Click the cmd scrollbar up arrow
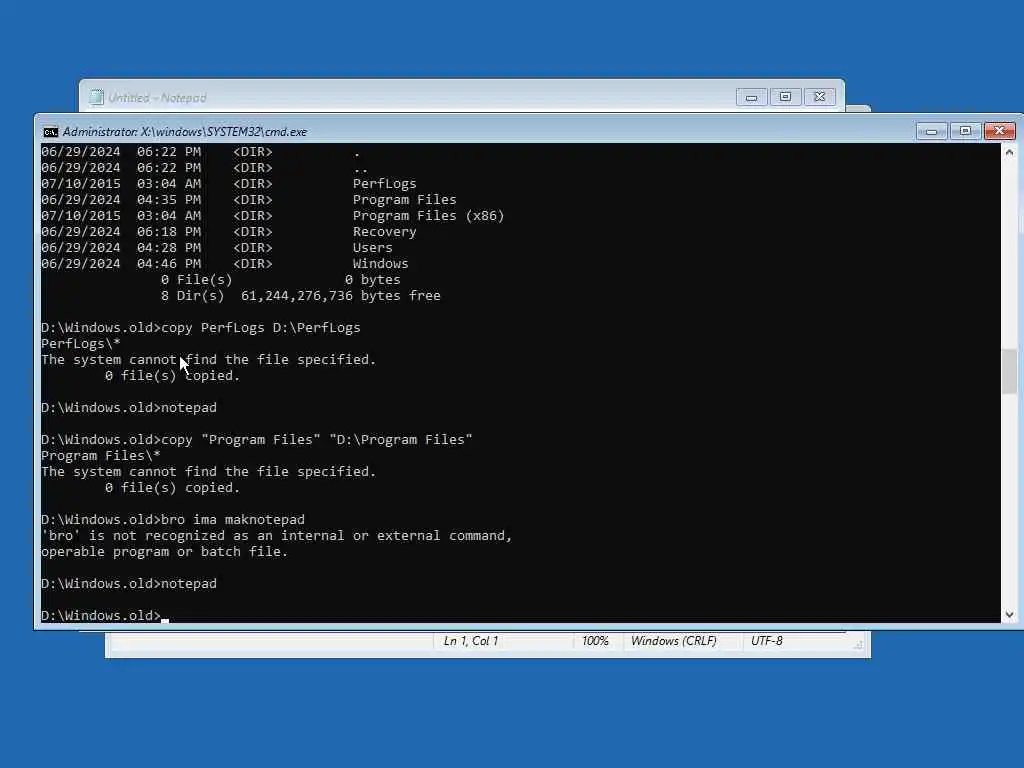The height and width of the screenshot is (768, 1024). [x=1010, y=152]
